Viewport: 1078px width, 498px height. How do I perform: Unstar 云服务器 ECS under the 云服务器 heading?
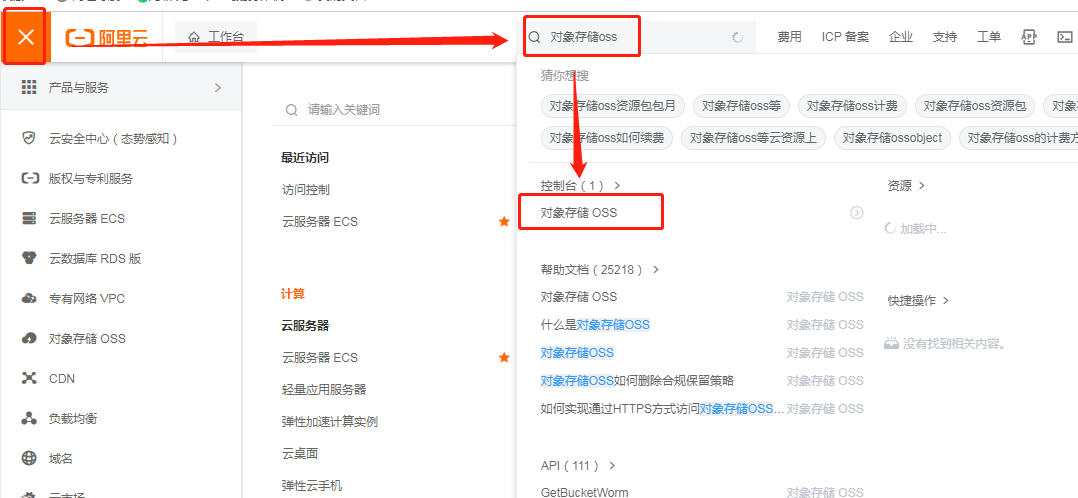(504, 357)
